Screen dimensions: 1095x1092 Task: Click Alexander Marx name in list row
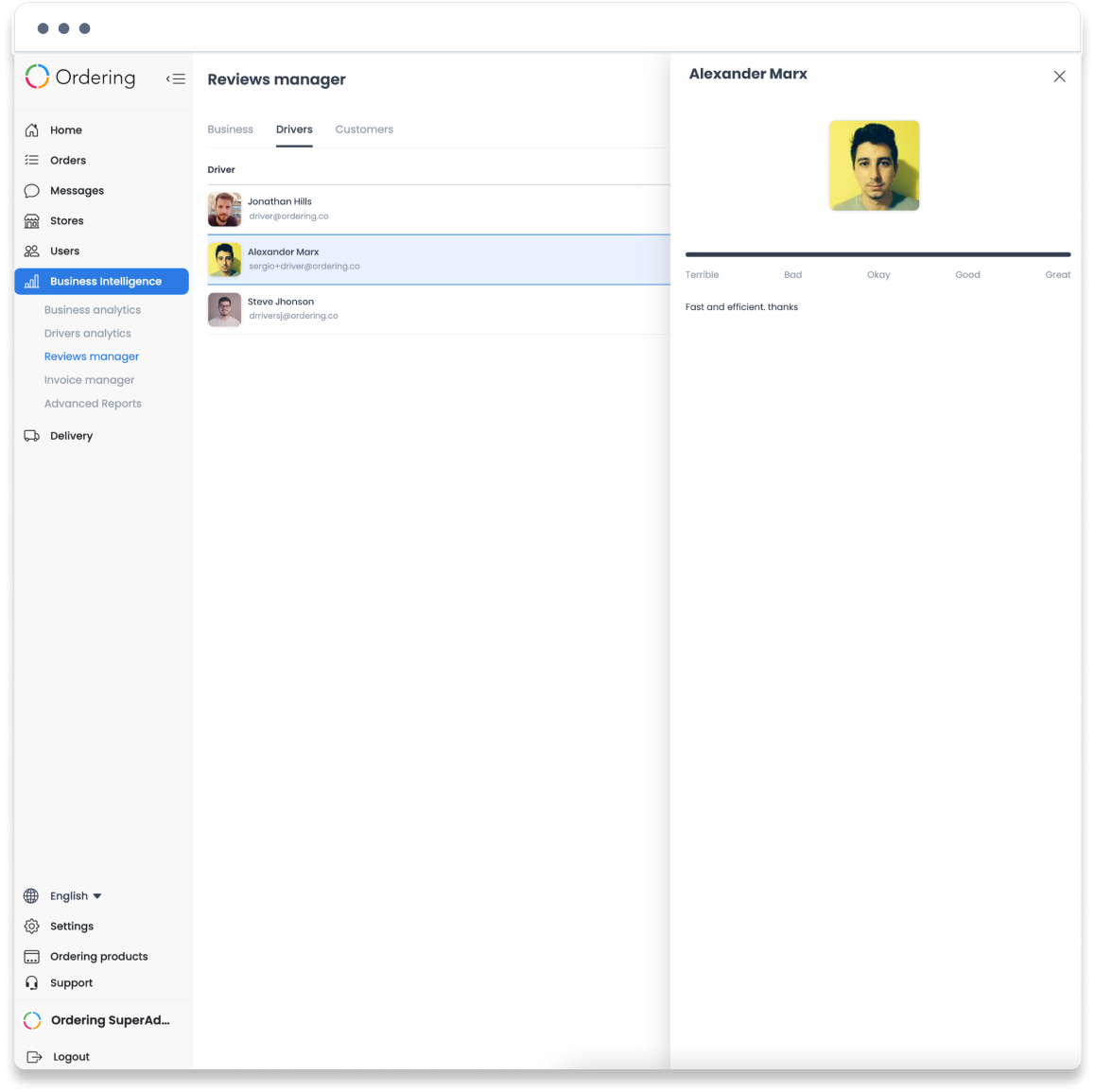pyautogui.click(x=283, y=252)
